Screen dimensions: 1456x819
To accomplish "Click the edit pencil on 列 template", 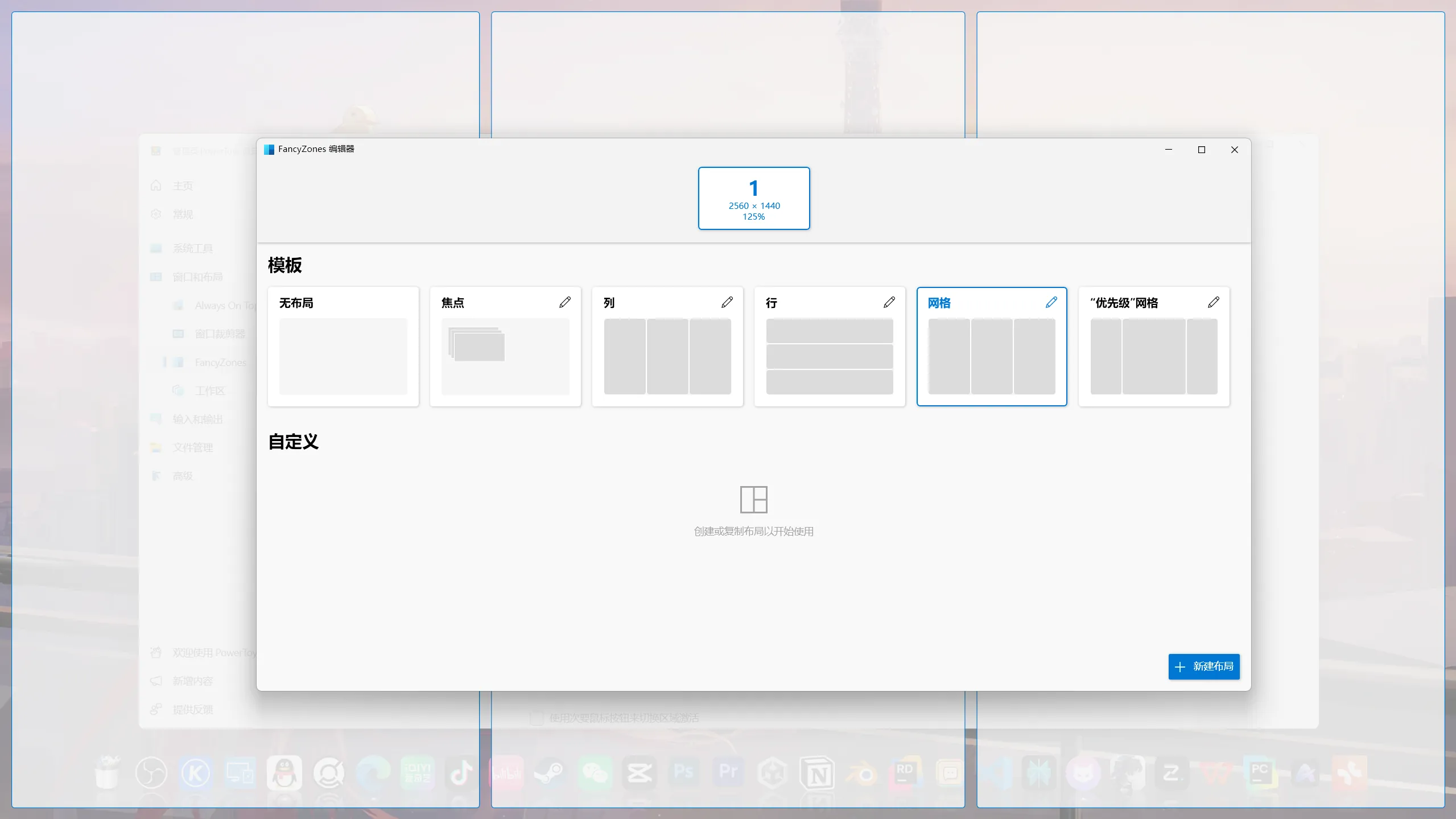I will (727, 302).
